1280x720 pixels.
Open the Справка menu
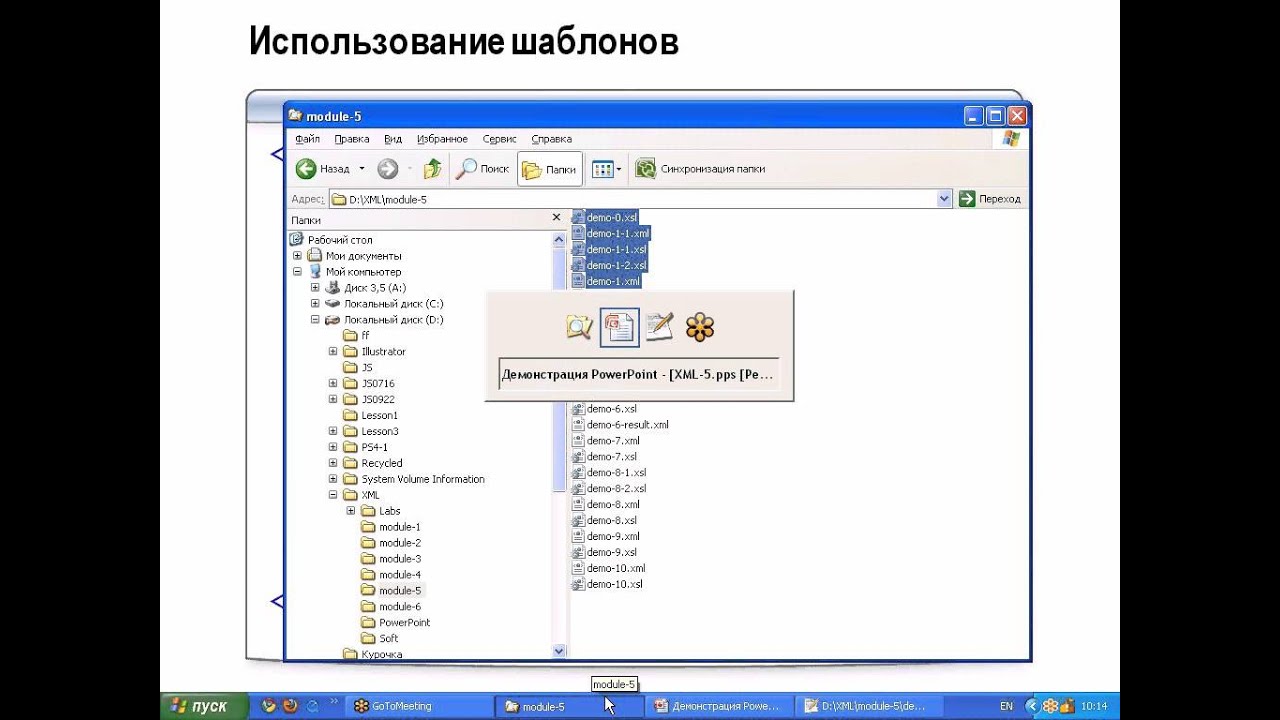551,139
